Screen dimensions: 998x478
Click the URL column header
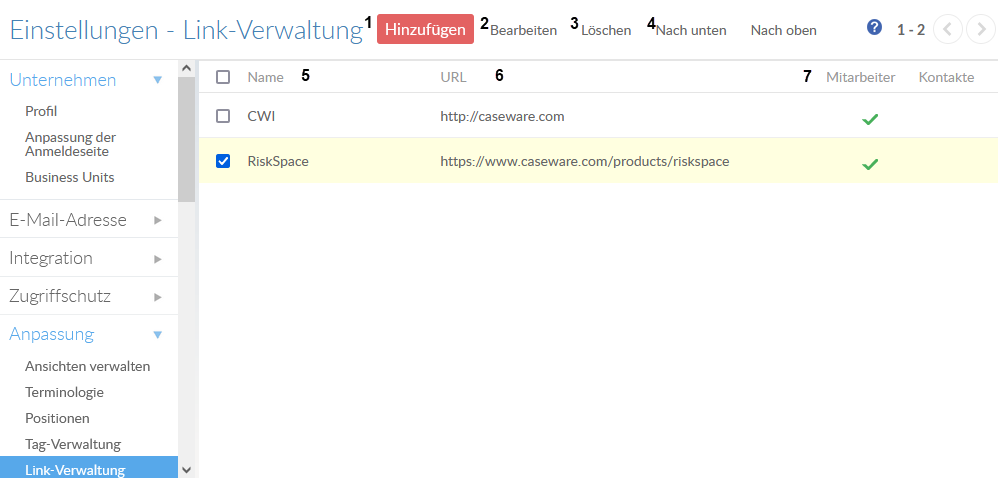pyautogui.click(x=453, y=77)
